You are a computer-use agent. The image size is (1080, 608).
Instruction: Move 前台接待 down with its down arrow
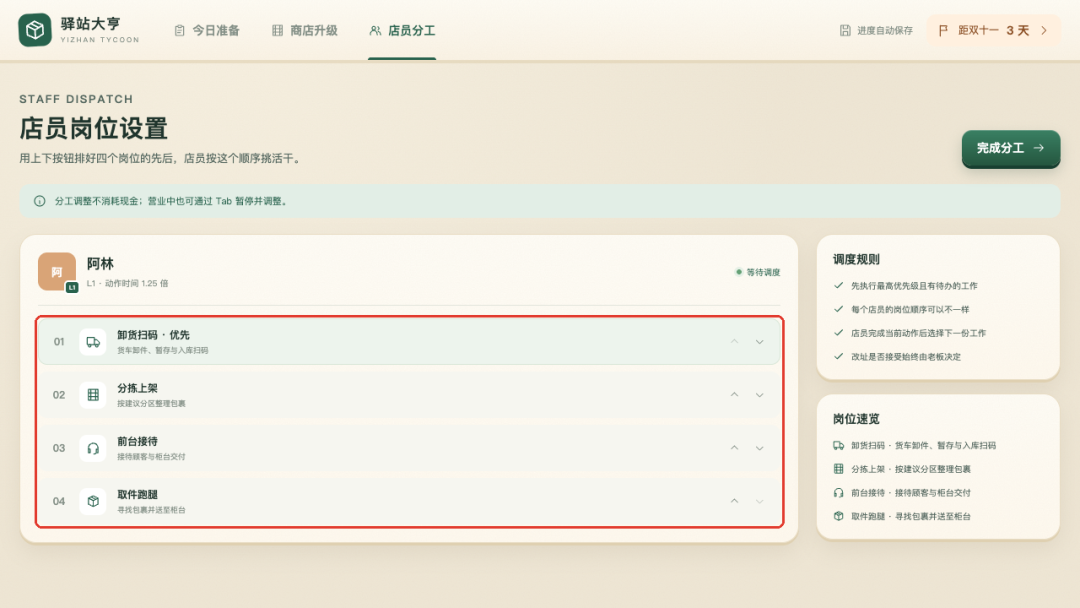pos(759,448)
